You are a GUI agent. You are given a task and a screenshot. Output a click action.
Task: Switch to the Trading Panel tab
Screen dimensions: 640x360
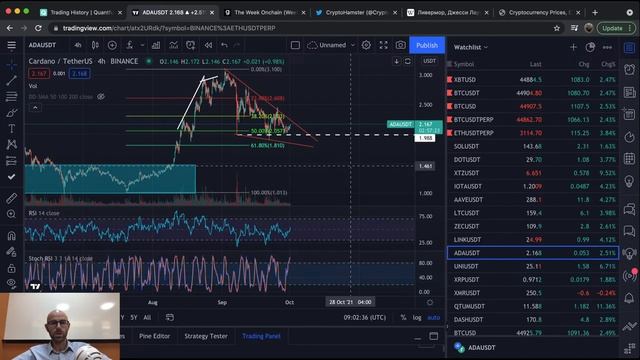[x=261, y=336]
